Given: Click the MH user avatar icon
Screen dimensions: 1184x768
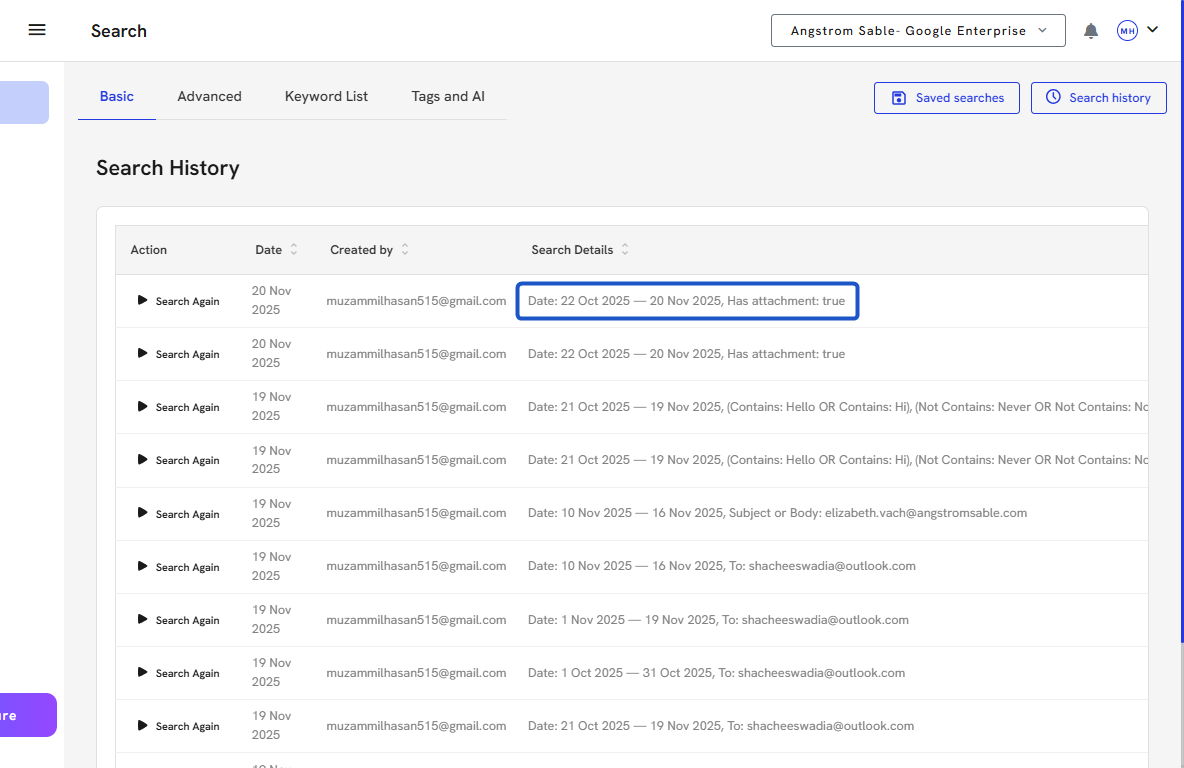Looking at the screenshot, I should click(1127, 31).
